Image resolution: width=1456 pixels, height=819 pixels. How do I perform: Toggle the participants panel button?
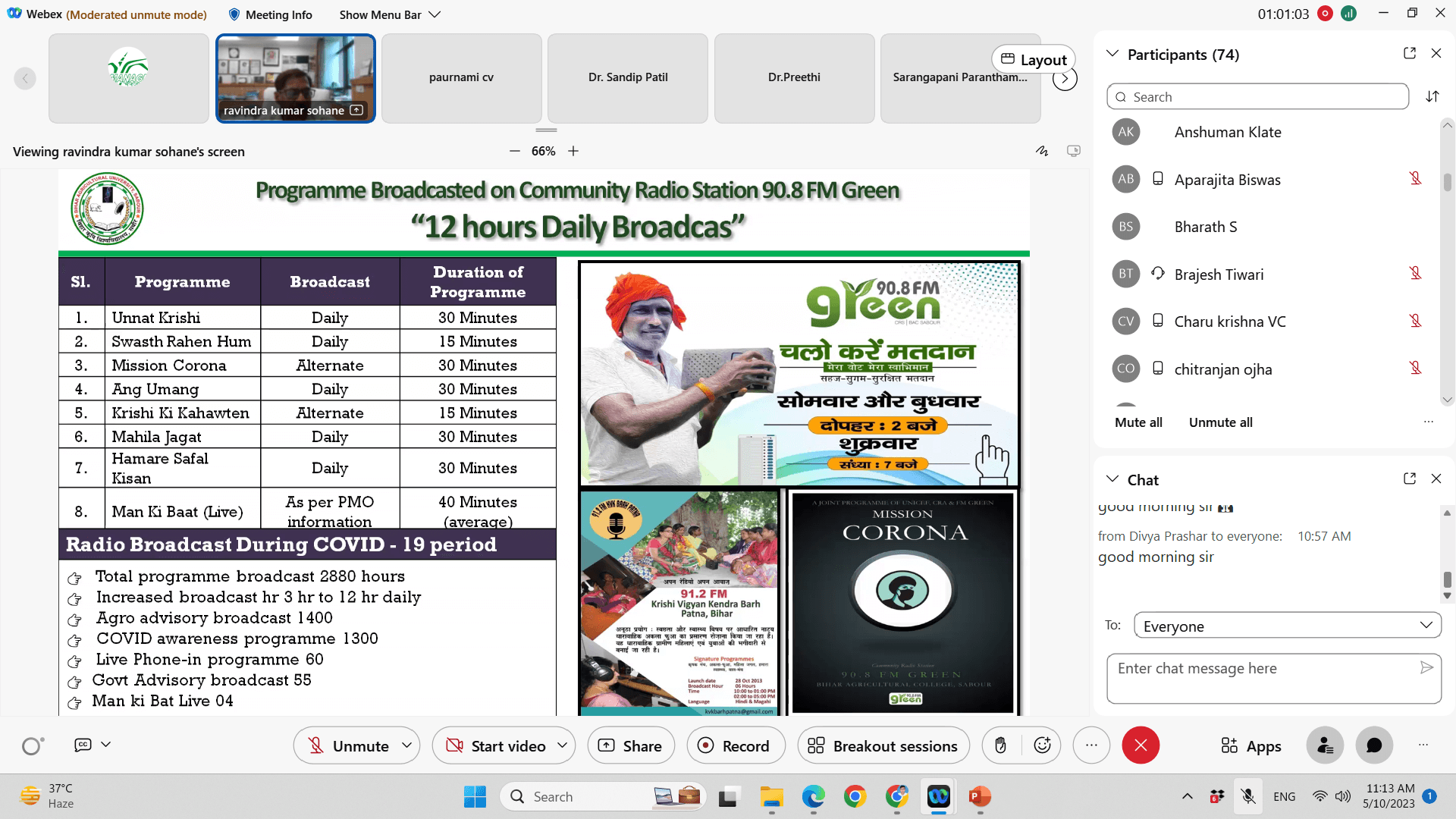pos(1325,745)
